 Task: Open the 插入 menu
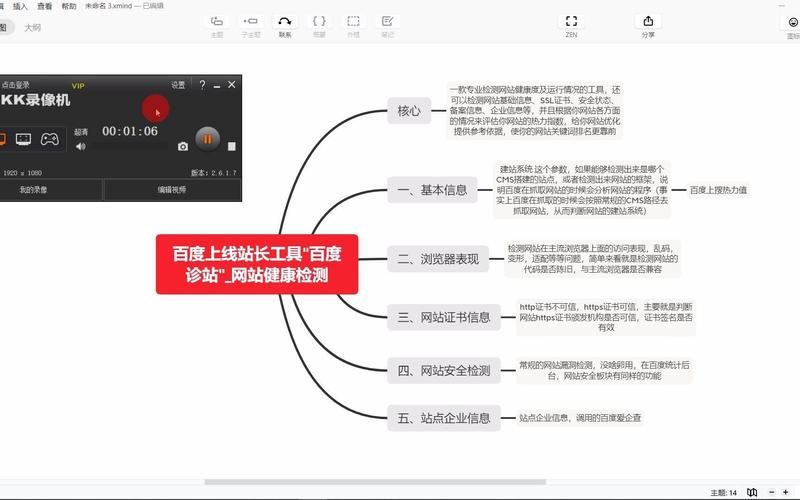(20, 6)
